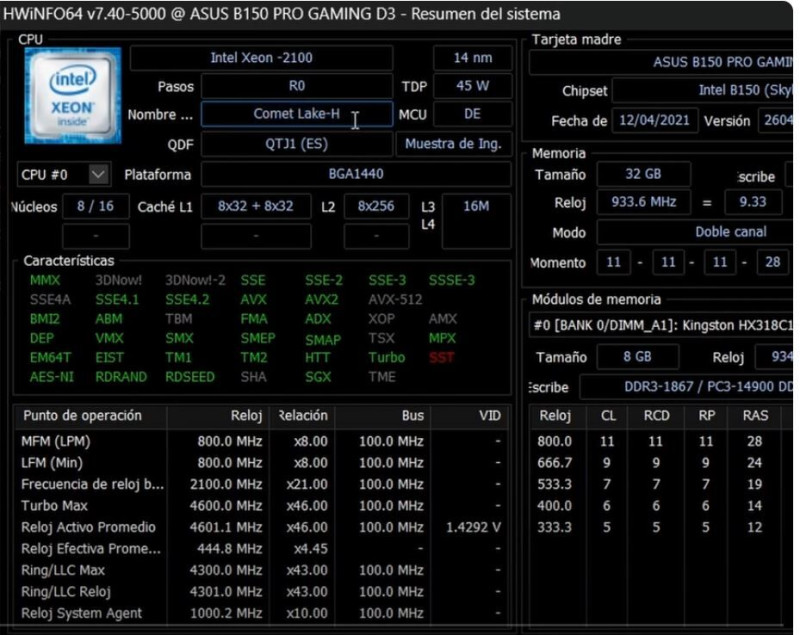The width and height of the screenshot is (800, 635).
Task: Select the Reloj System Agent row
Action: 261,613
